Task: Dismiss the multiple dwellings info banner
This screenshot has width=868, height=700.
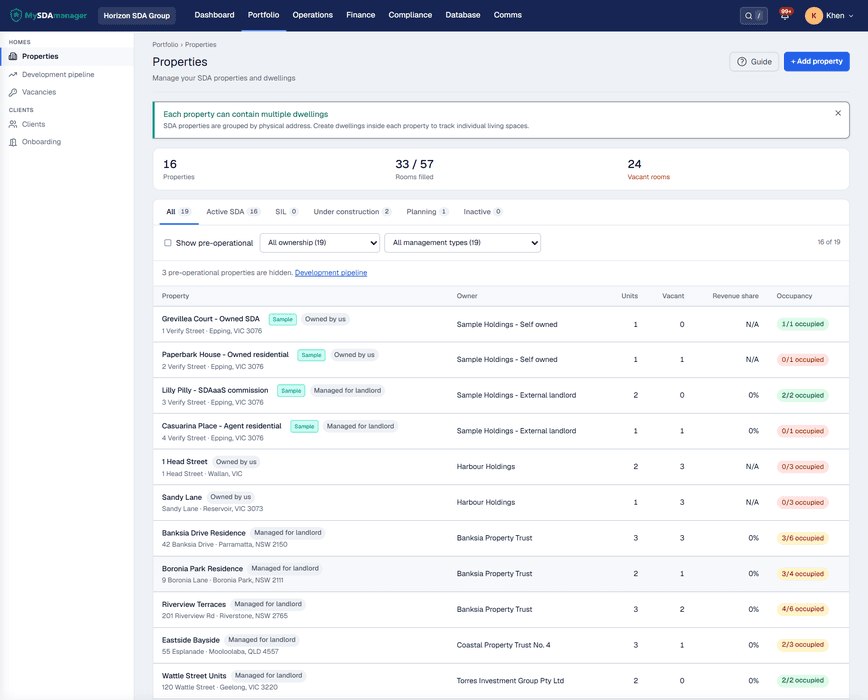Action: pos(838,113)
